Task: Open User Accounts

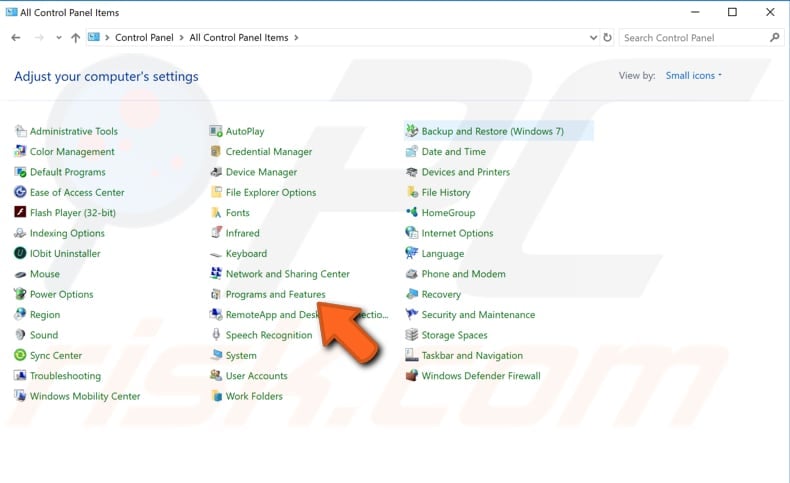Action: click(x=256, y=376)
